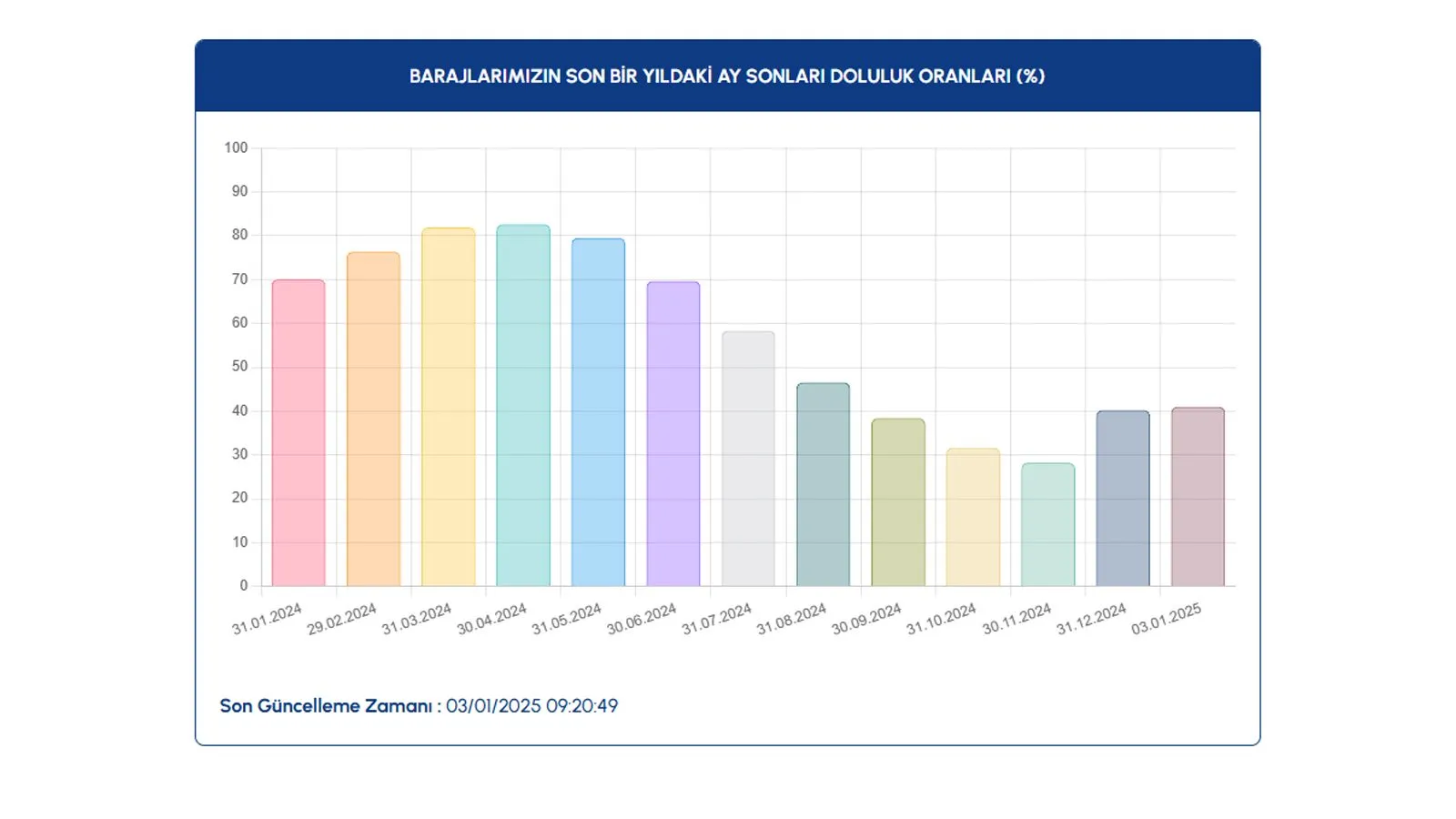
Task: Click the y-axis value 50
Action: (239, 367)
